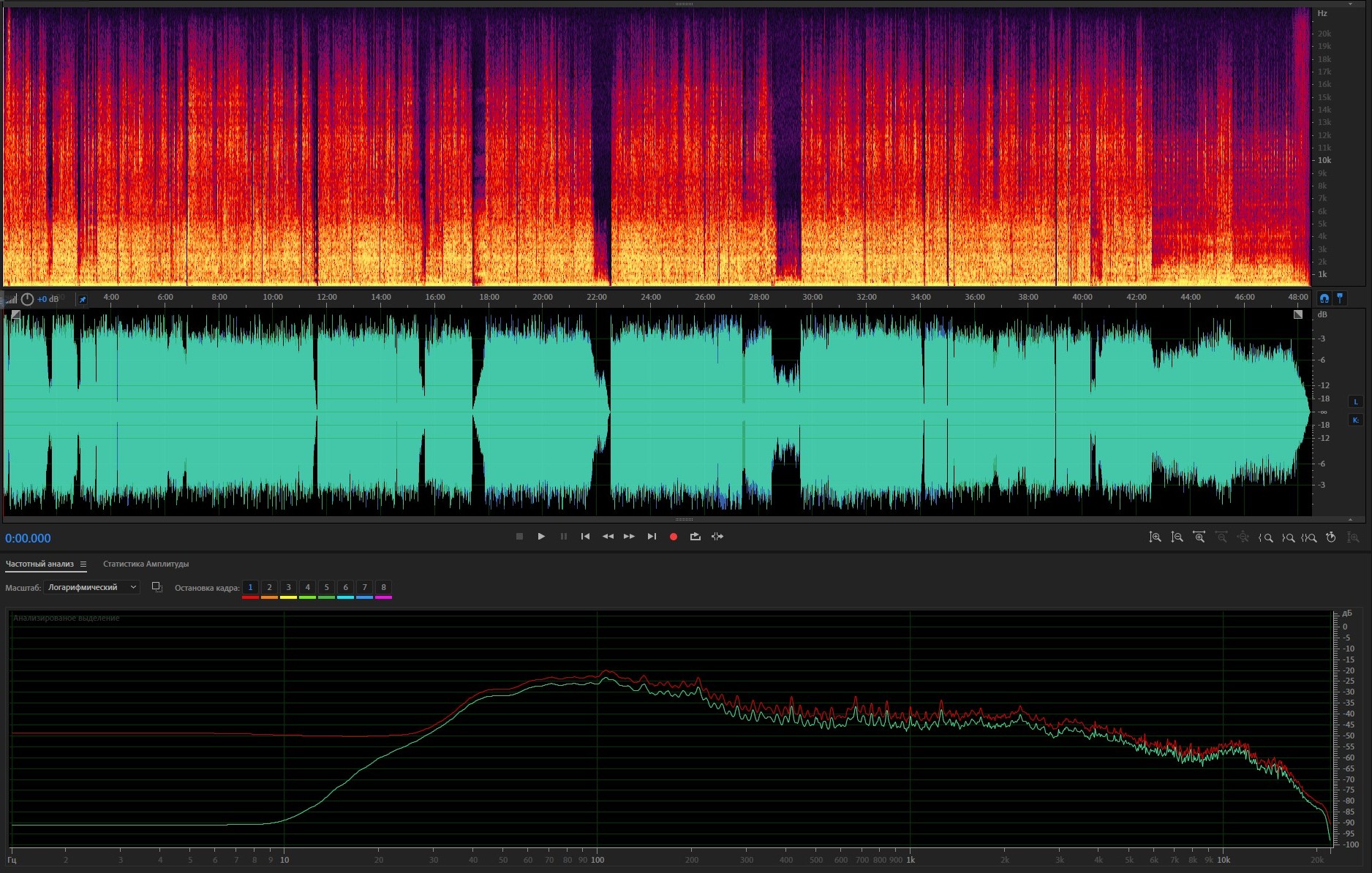This screenshot has width=1372, height=873.
Task: Click the skip selection icon
Action: coord(717,537)
